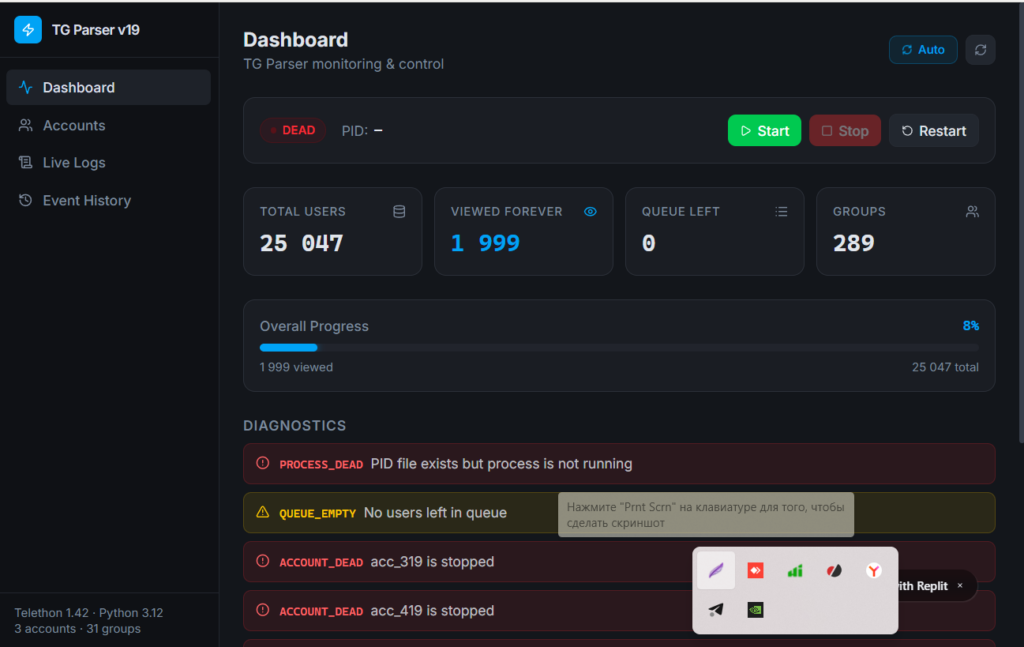
Task: Click the Overall Progress bar
Action: [x=619, y=347]
